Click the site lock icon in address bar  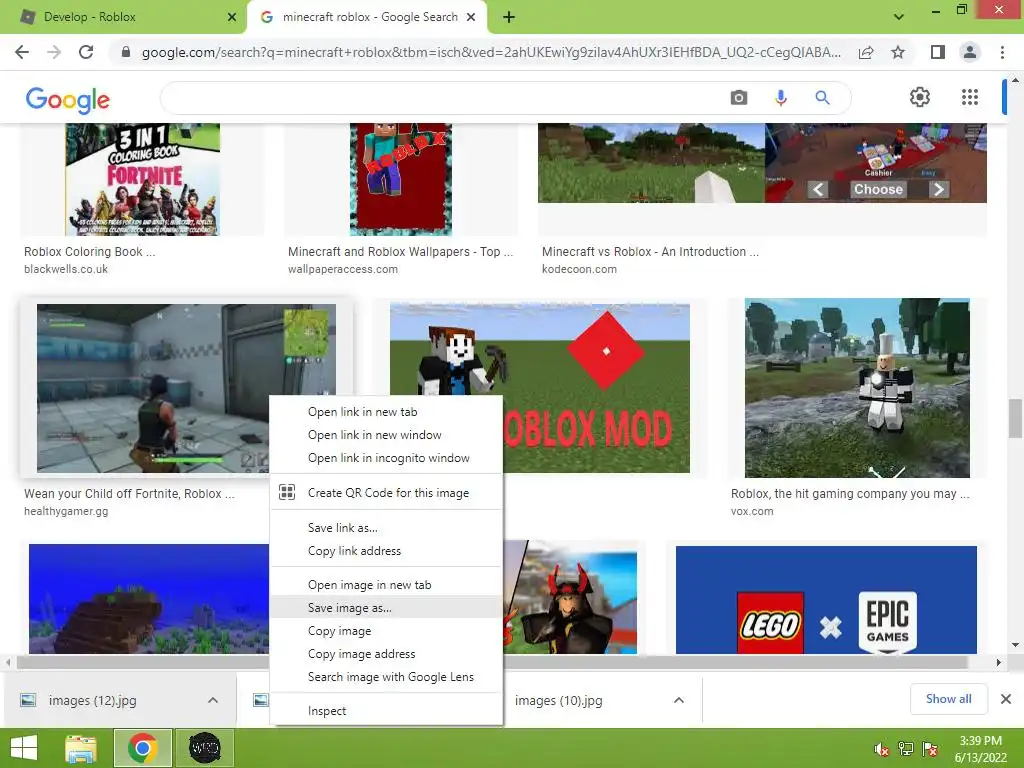[x=126, y=52]
